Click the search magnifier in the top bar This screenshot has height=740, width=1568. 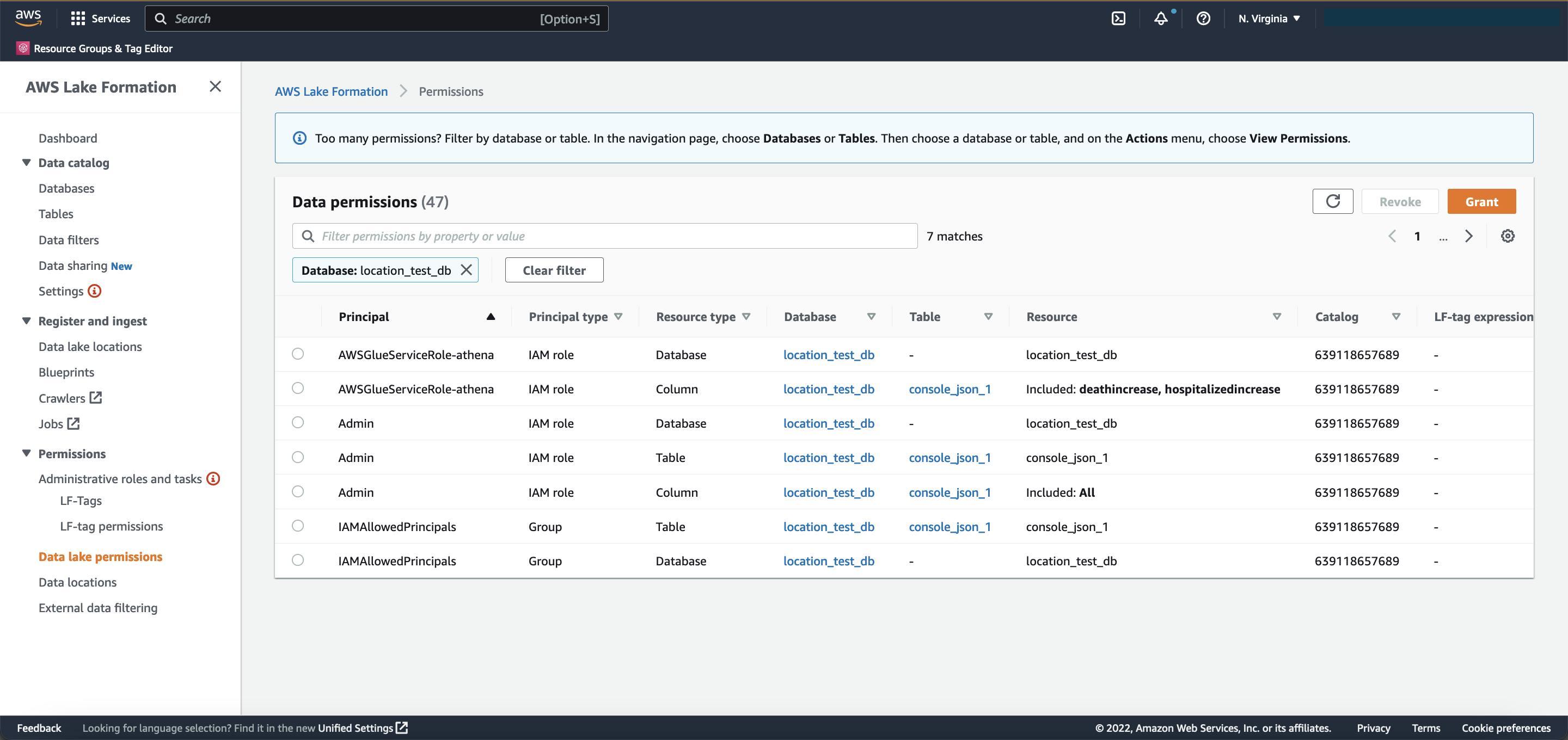pyautogui.click(x=161, y=18)
